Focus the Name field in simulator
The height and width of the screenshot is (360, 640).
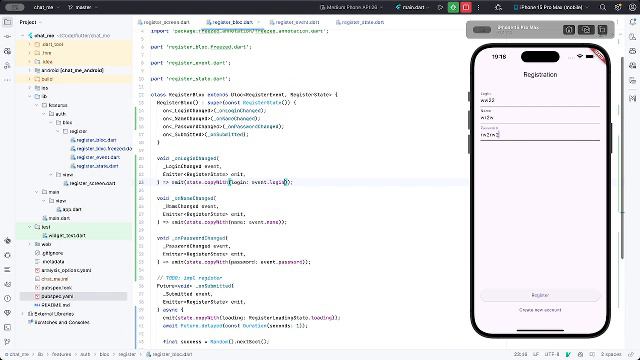540,116
